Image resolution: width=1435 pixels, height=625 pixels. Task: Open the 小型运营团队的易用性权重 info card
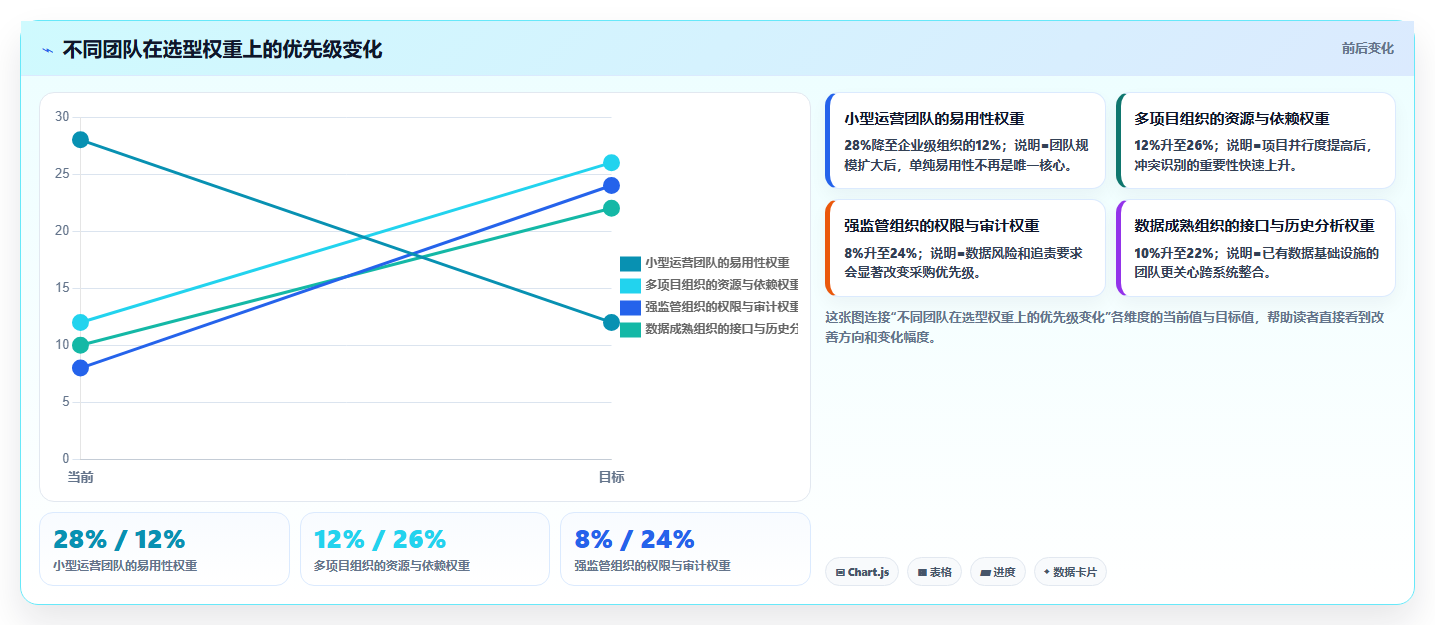(965, 140)
